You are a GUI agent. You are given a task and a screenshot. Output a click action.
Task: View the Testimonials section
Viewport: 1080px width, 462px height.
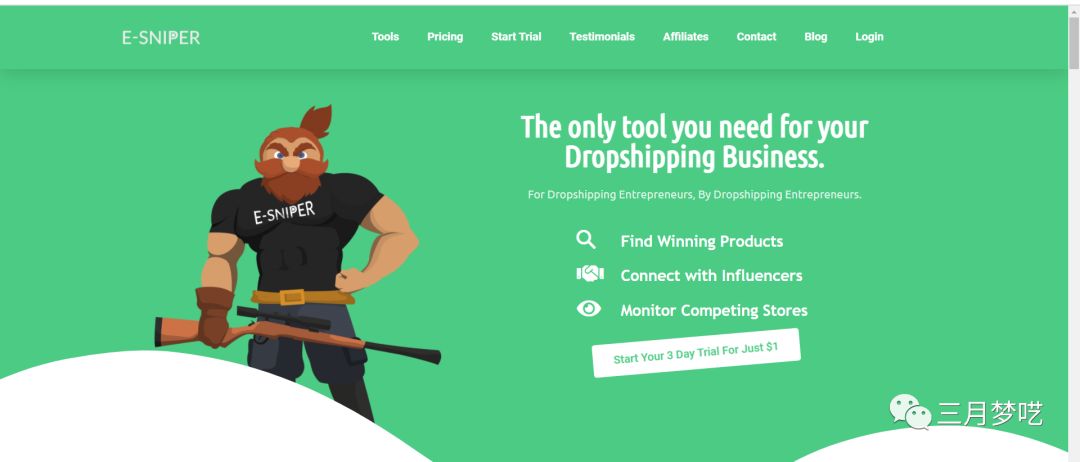pyautogui.click(x=602, y=36)
